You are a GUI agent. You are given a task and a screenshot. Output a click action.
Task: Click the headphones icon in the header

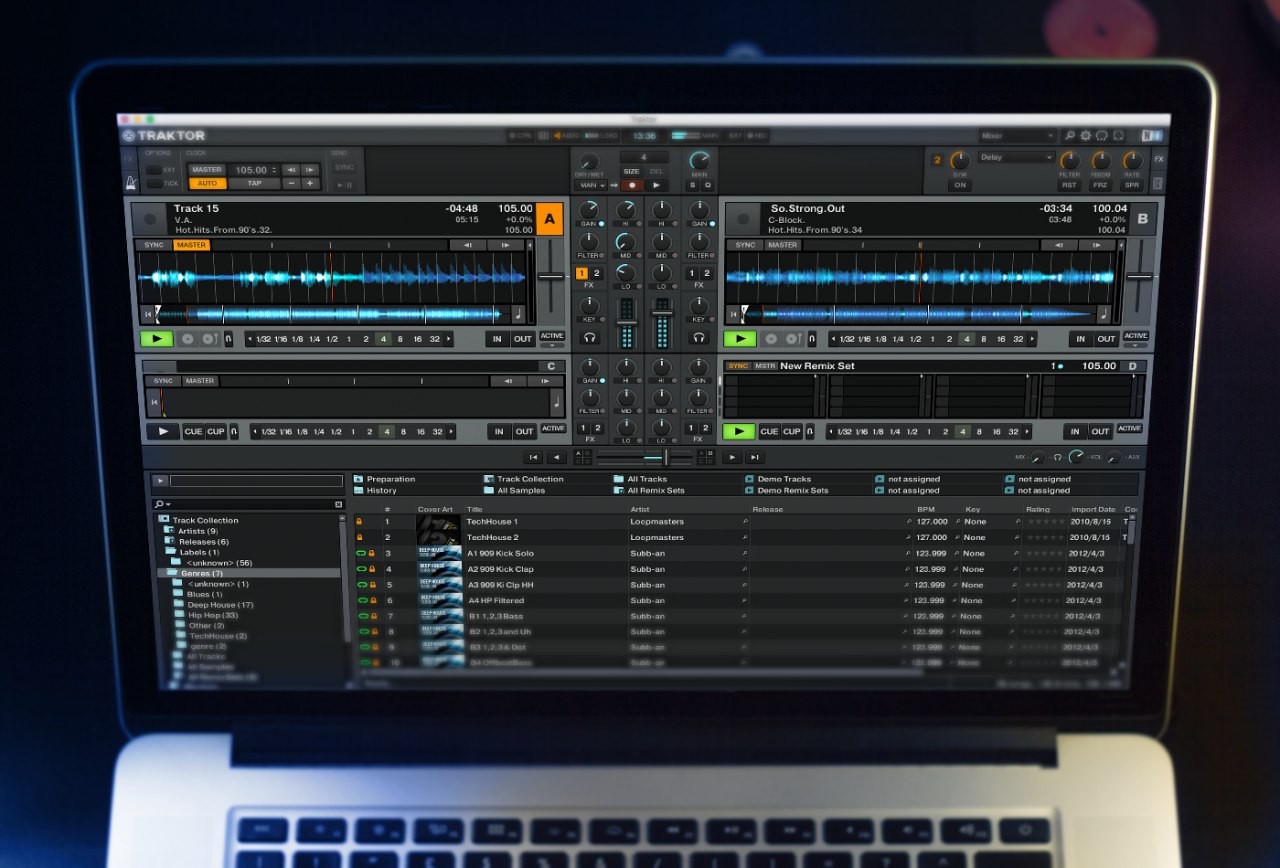coord(1102,135)
